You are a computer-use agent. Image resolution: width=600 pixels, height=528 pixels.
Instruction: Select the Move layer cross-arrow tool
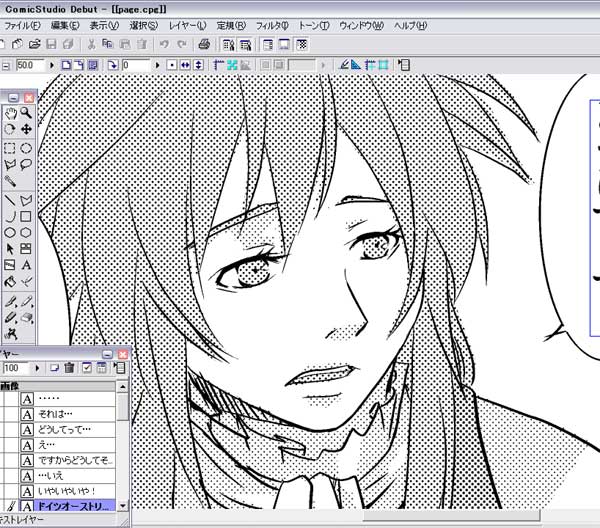(x=26, y=129)
